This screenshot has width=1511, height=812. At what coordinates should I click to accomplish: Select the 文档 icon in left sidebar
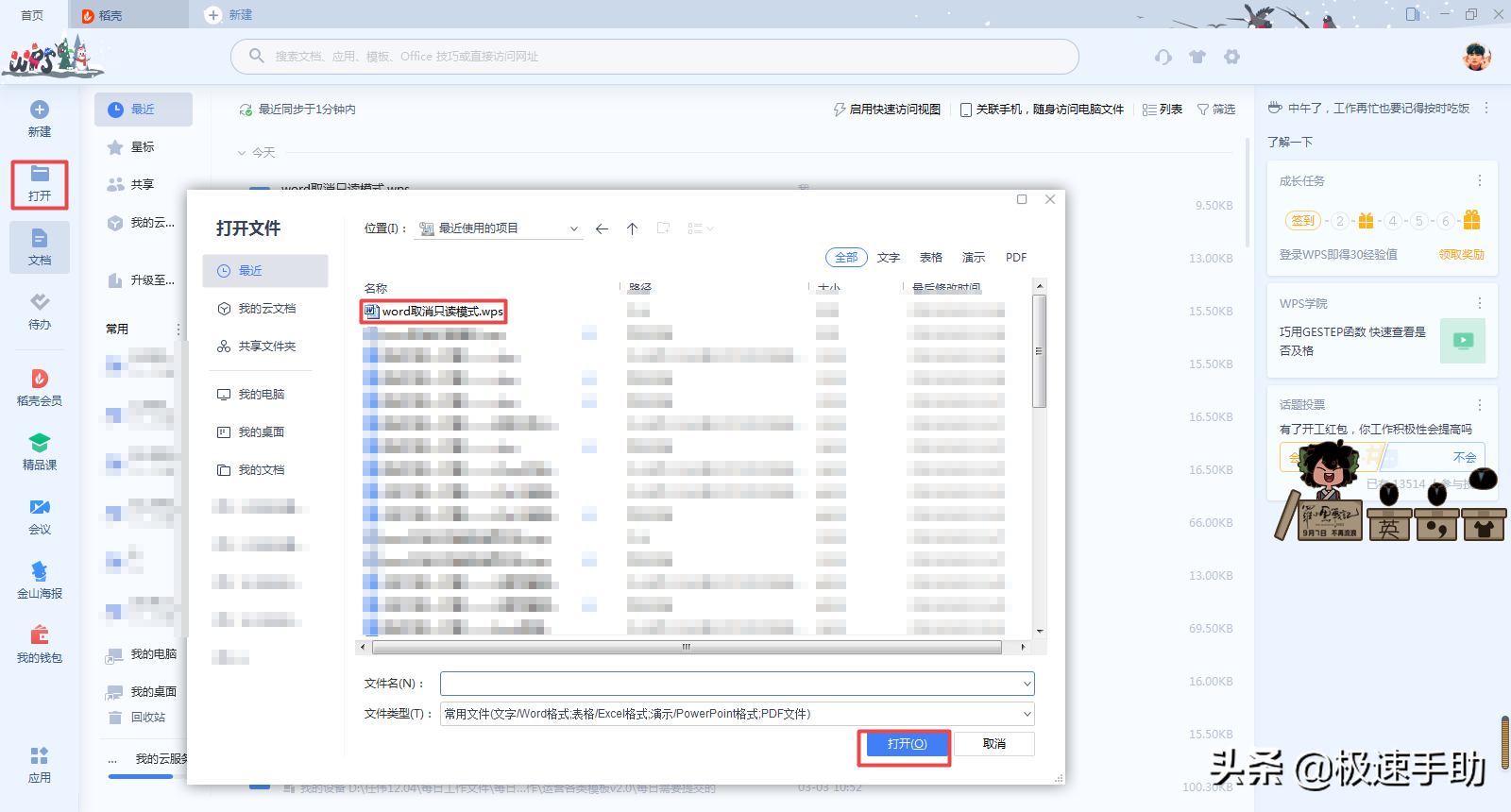click(40, 238)
